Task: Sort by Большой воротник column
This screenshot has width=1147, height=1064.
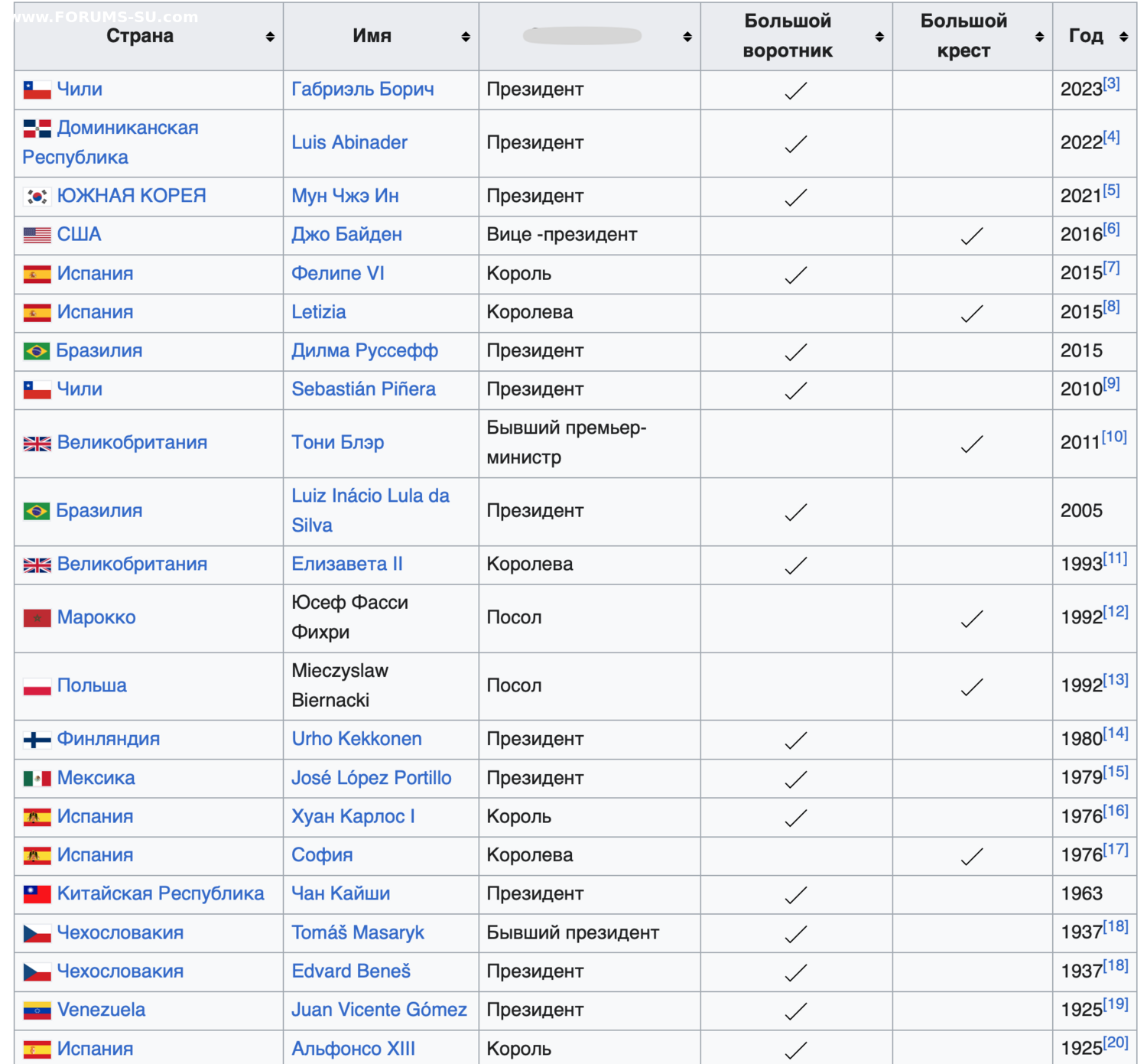Action: pos(879,37)
